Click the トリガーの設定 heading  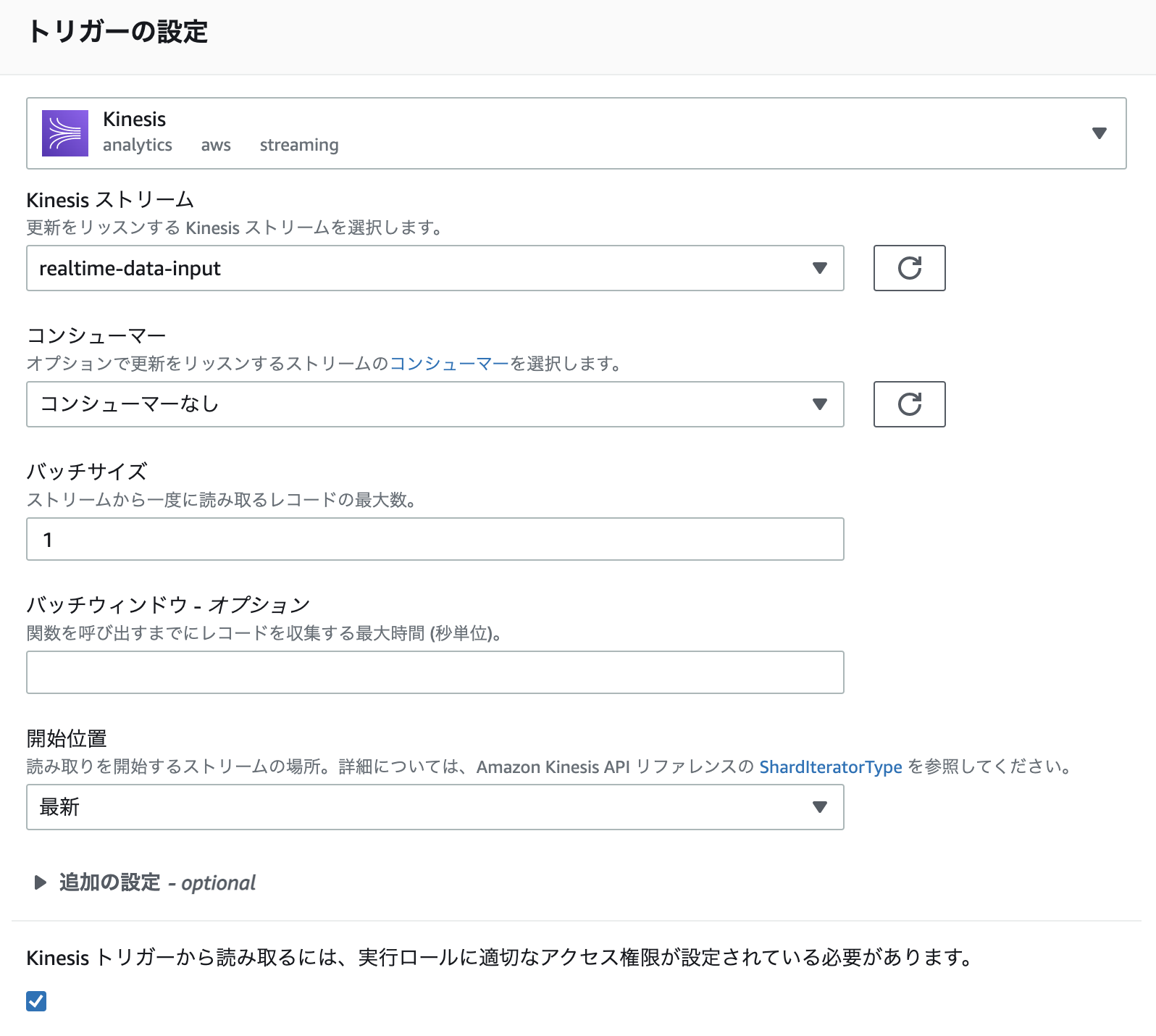click(x=118, y=32)
